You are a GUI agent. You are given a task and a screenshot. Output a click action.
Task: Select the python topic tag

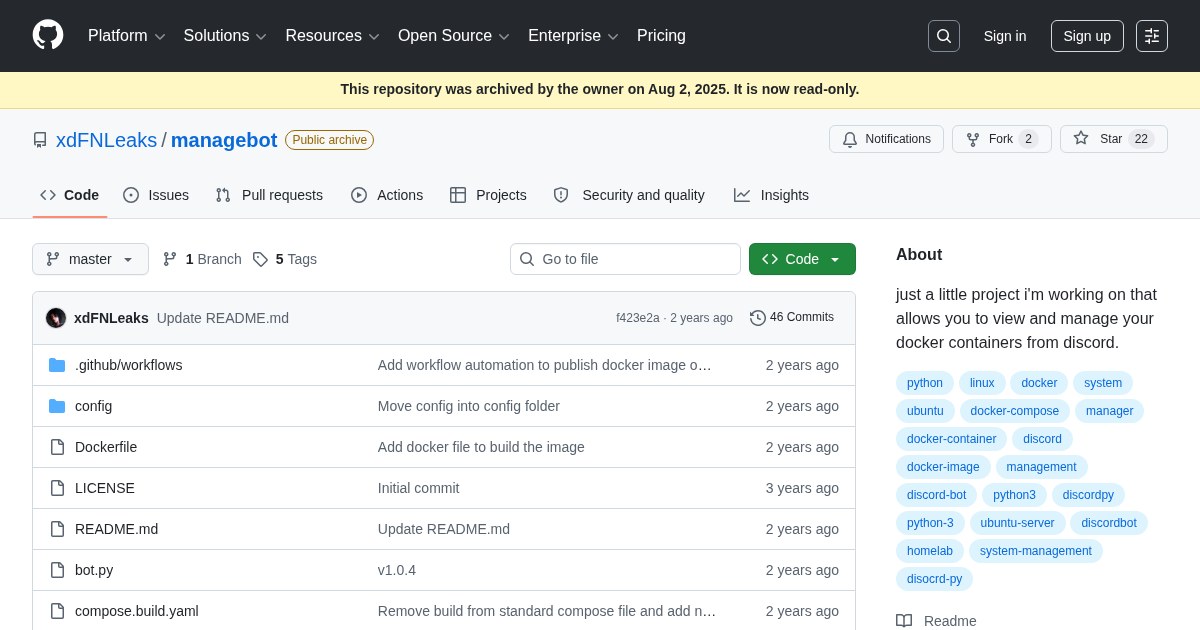pos(925,383)
